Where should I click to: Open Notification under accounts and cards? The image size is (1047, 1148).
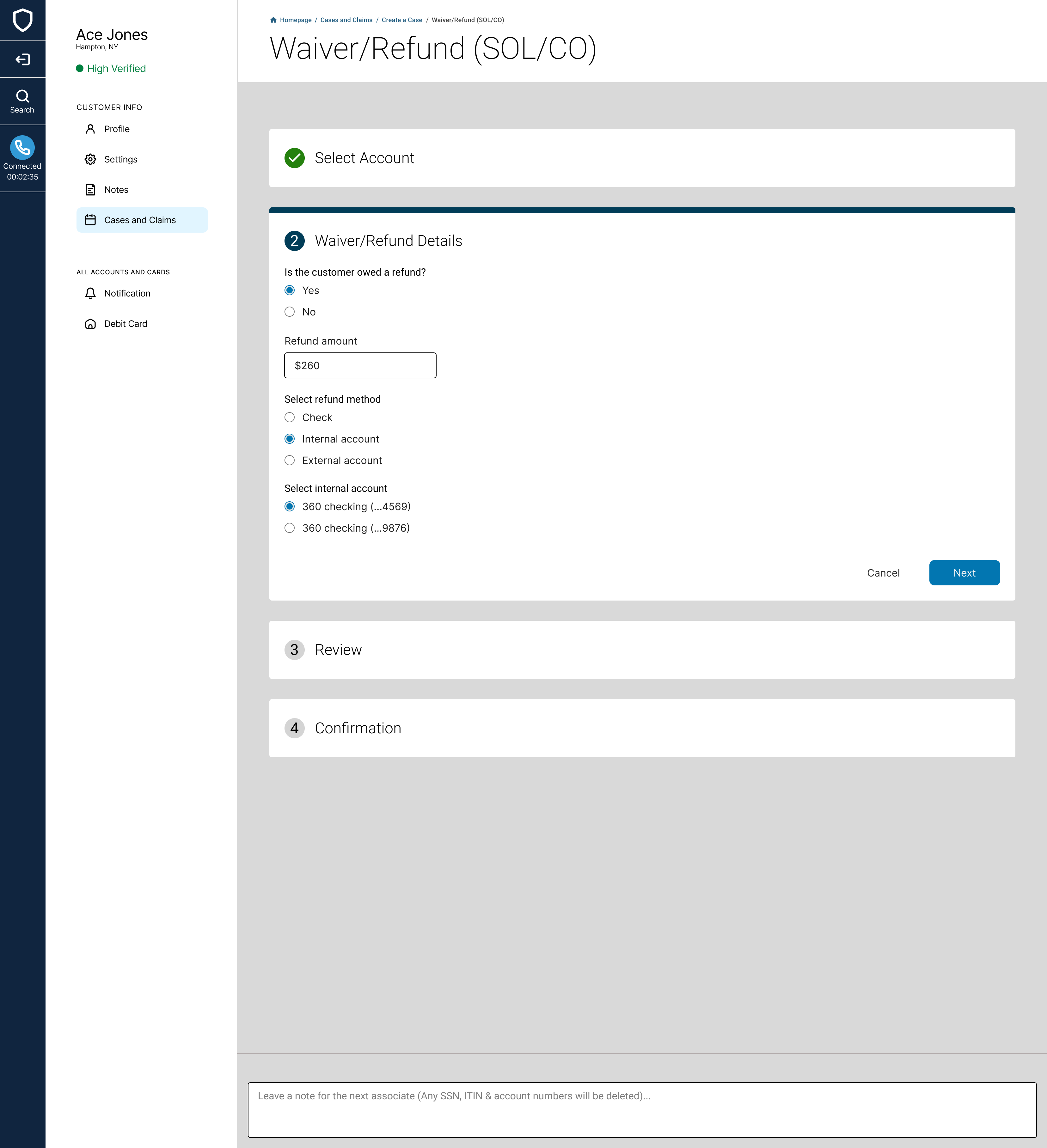click(x=126, y=293)
